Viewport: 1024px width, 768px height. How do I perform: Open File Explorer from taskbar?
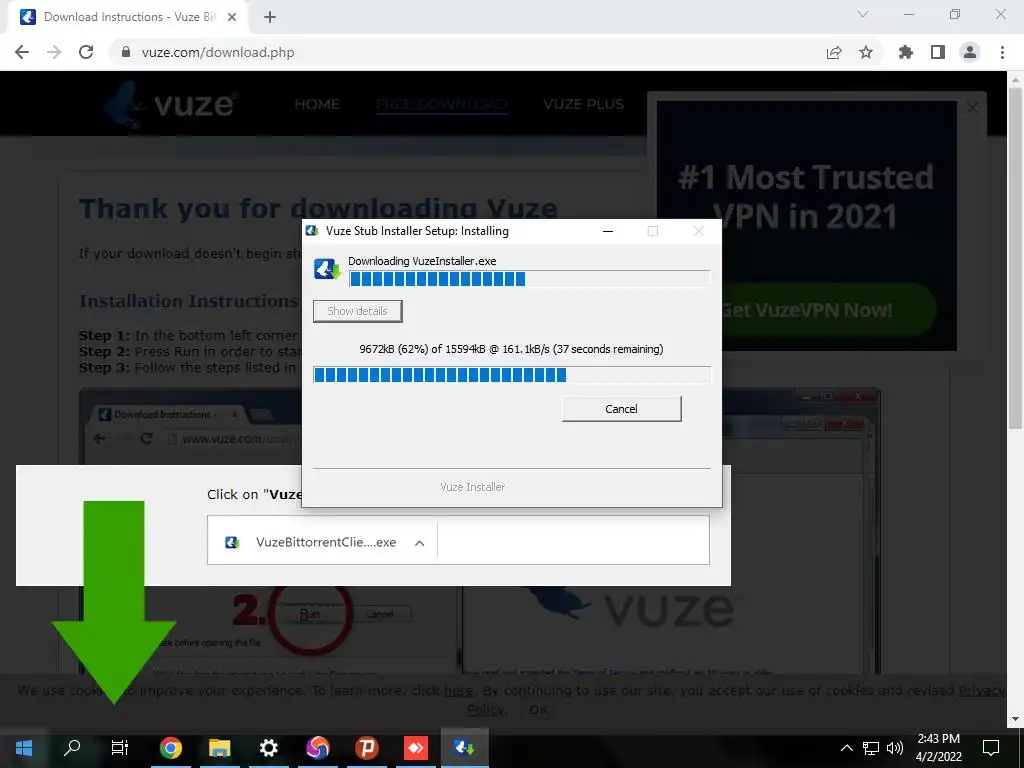[x=219, y=748]
